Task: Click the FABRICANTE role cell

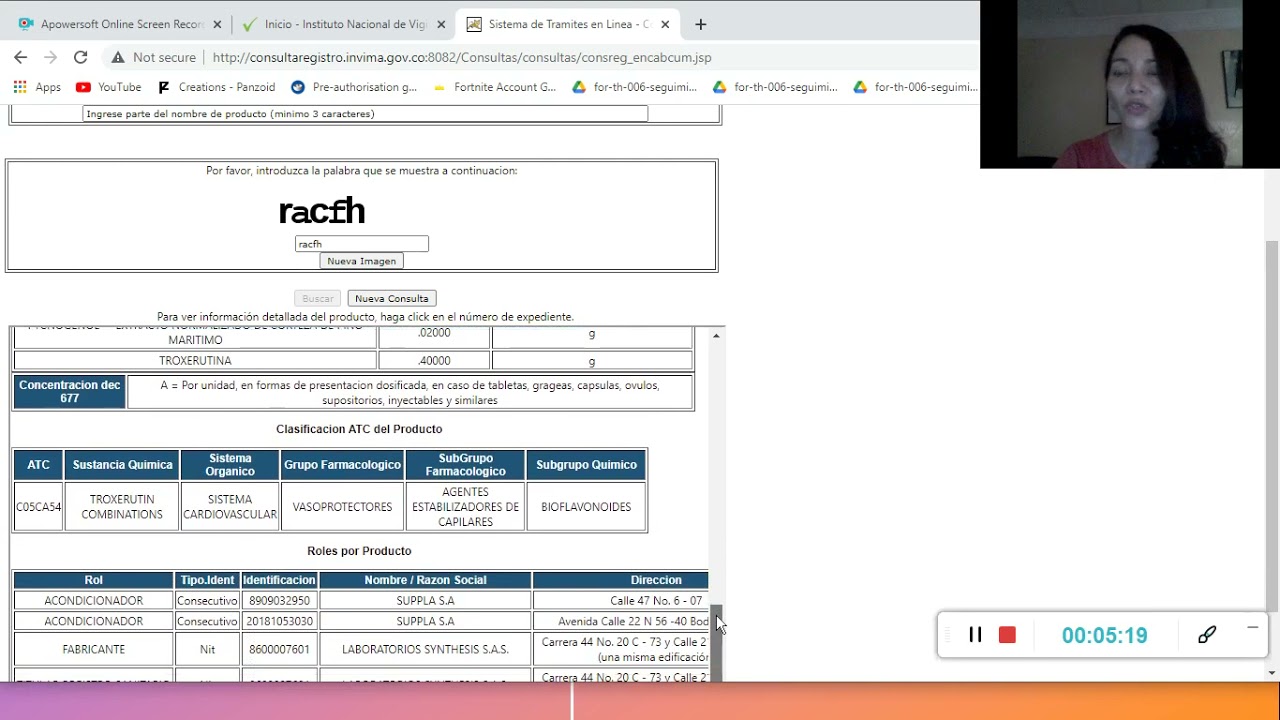Action: tap(93, 649)
